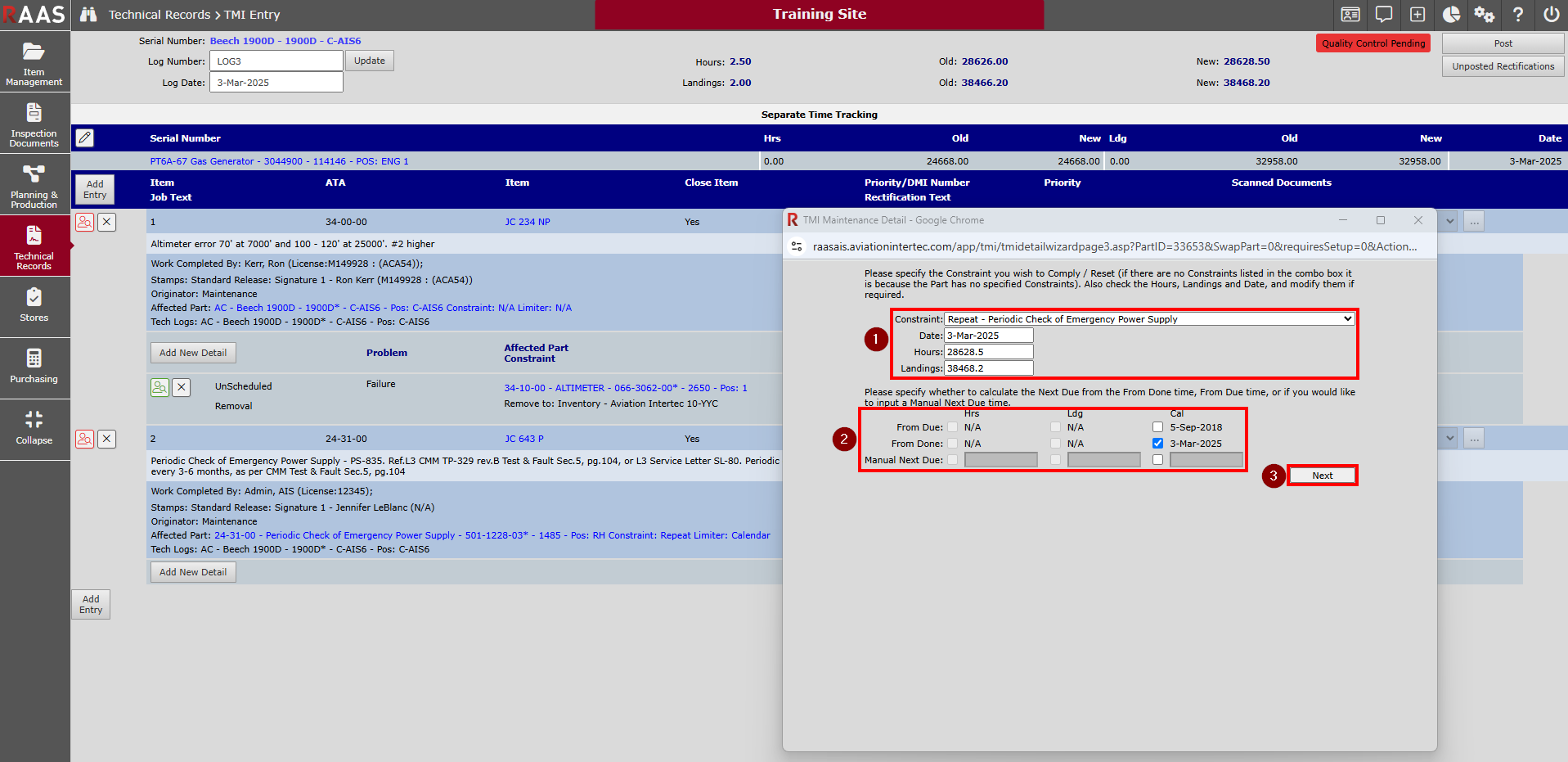Collapse the left sidebar menu
Image resolution: width=1568 pixels, height=762 pixels.
34,428
